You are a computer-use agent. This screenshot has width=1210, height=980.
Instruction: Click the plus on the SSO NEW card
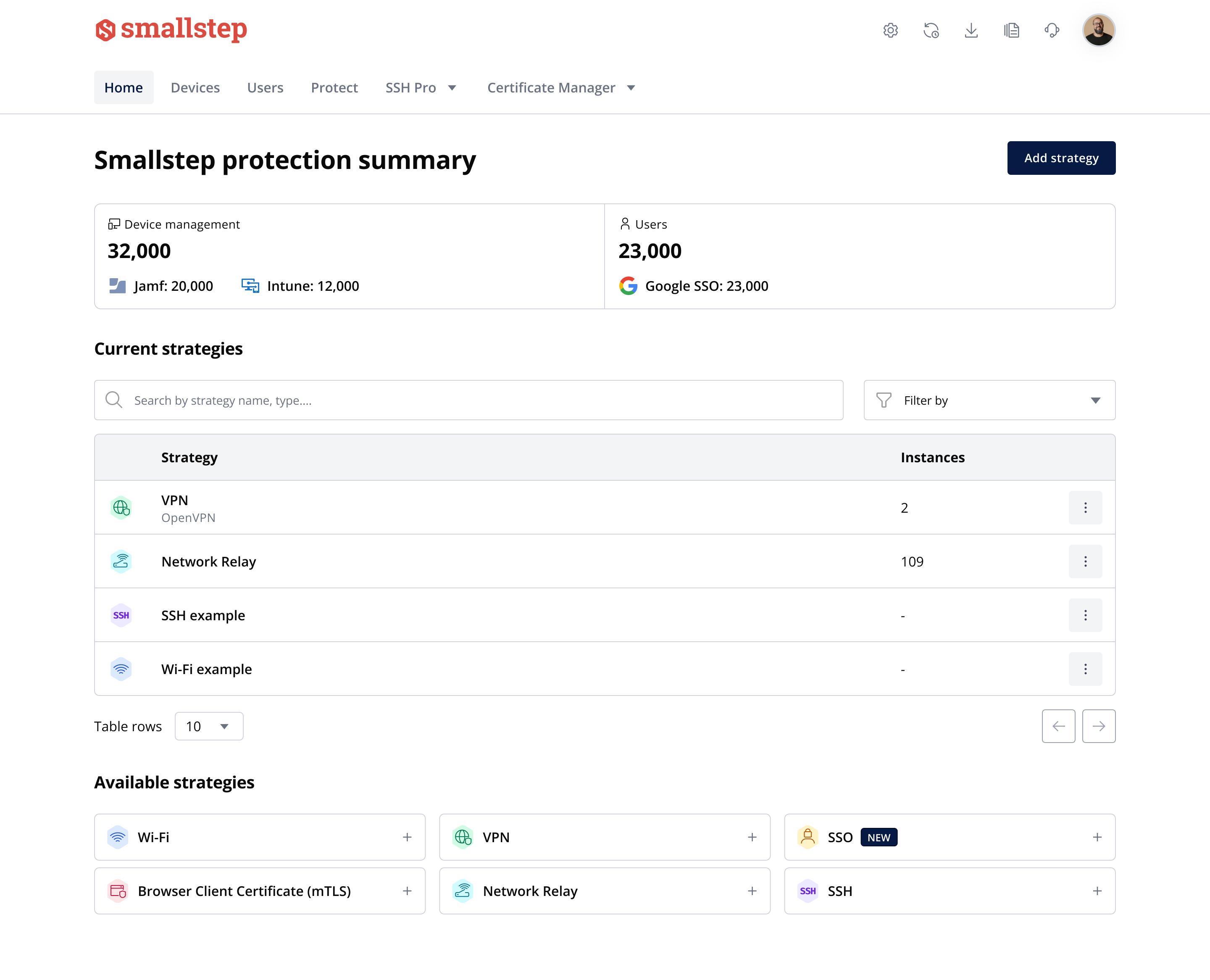click(1097, 837)
